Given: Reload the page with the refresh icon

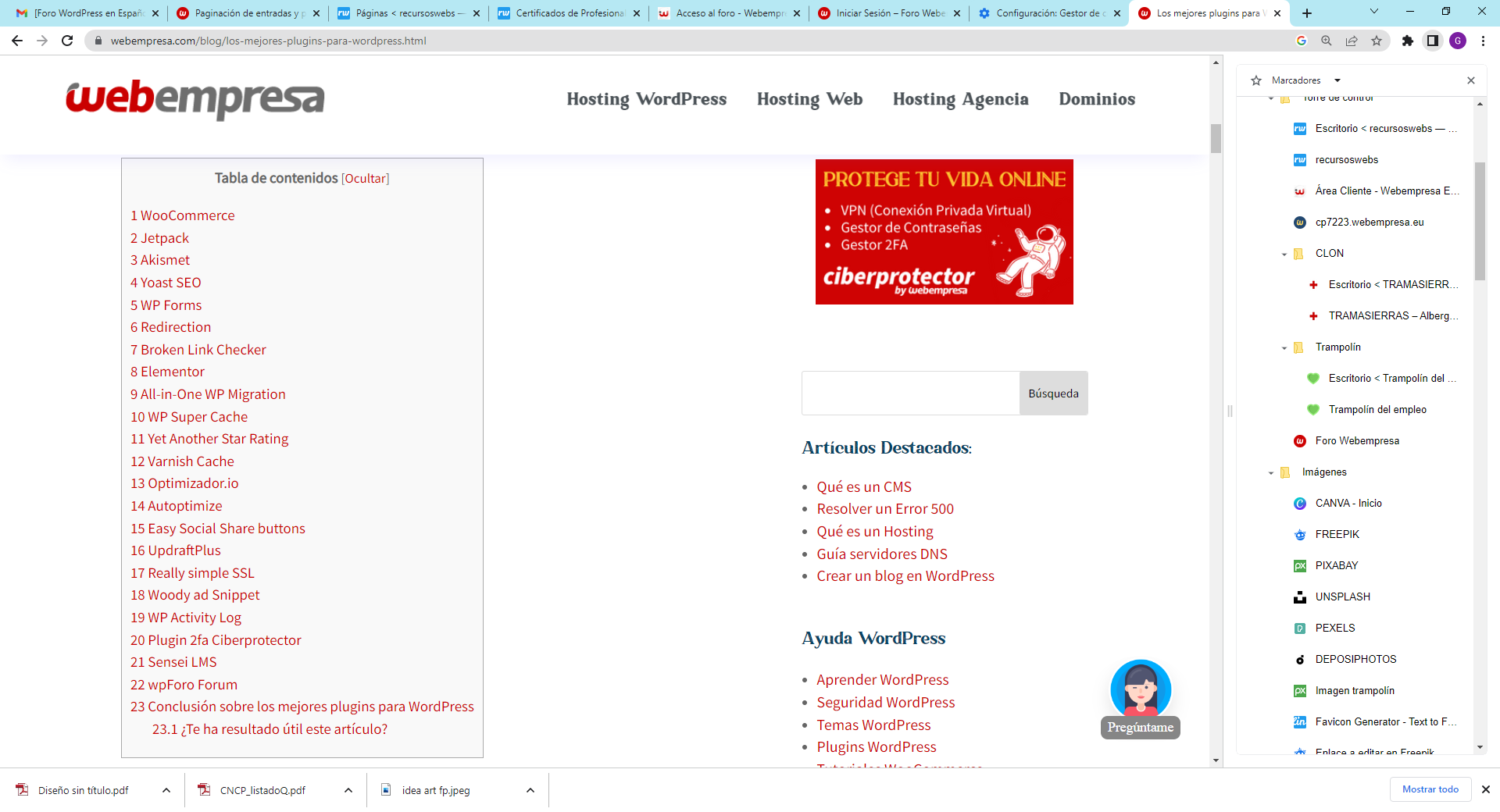Looking at the screenshot, I should (x=67, y=41).
